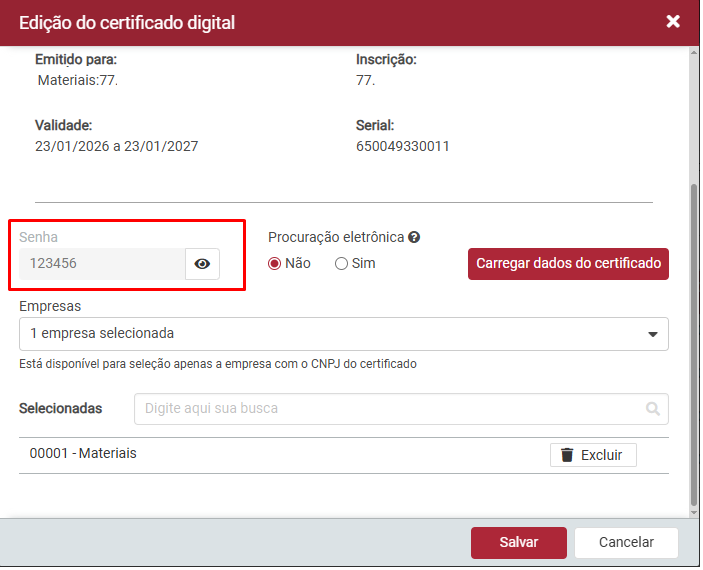The image size is (703, 570).
Task: Click the Cancelar button
Action: 626,543
